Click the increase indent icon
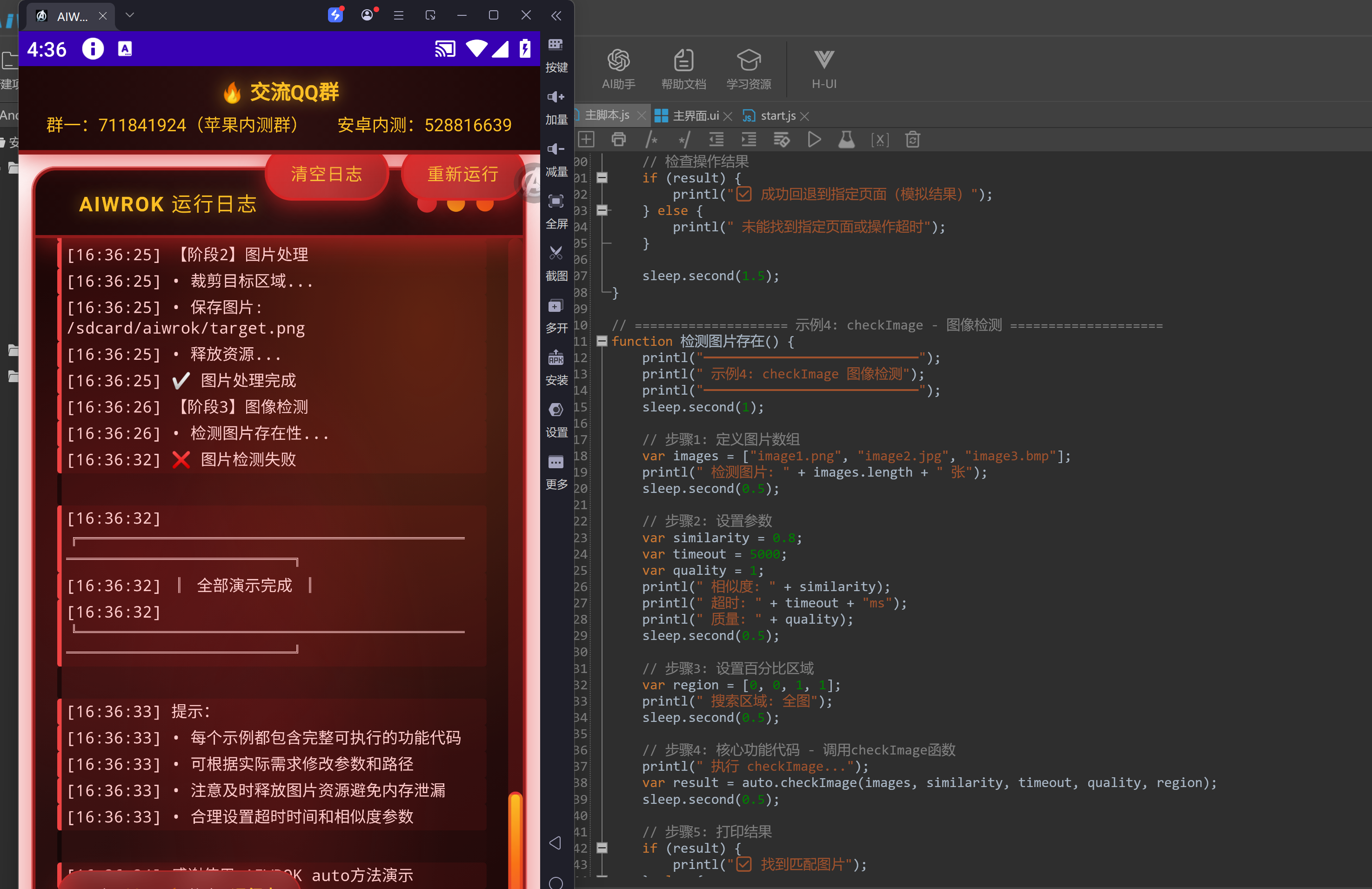The width and height of the screenshot is (1372, 889). [x=748, y=140]
